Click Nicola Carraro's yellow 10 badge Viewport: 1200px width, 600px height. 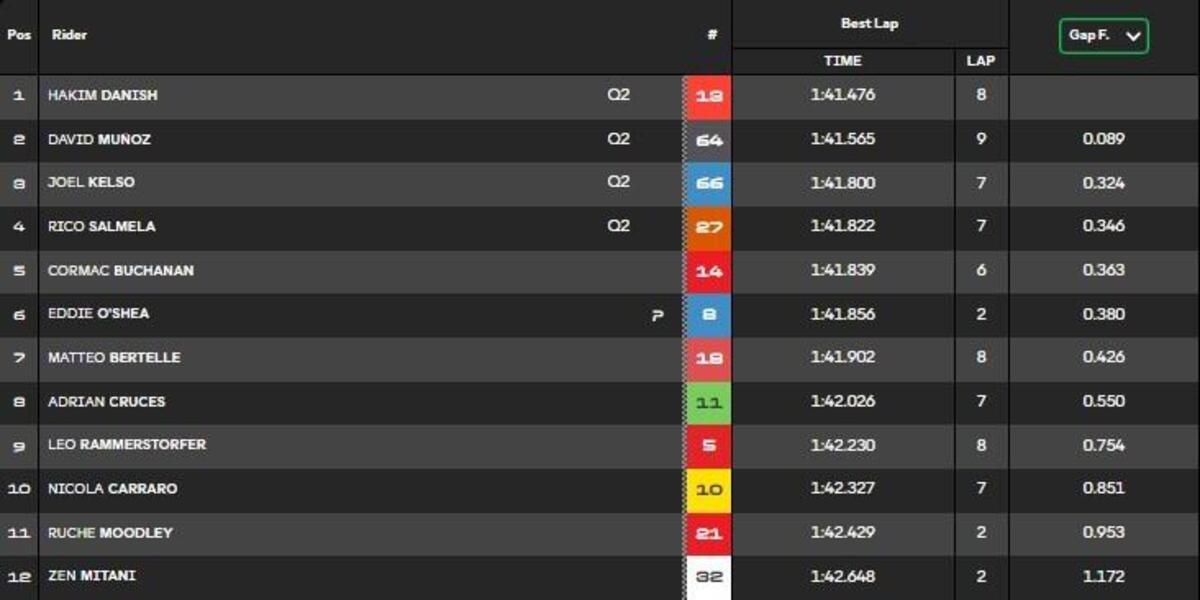point(708,489)
